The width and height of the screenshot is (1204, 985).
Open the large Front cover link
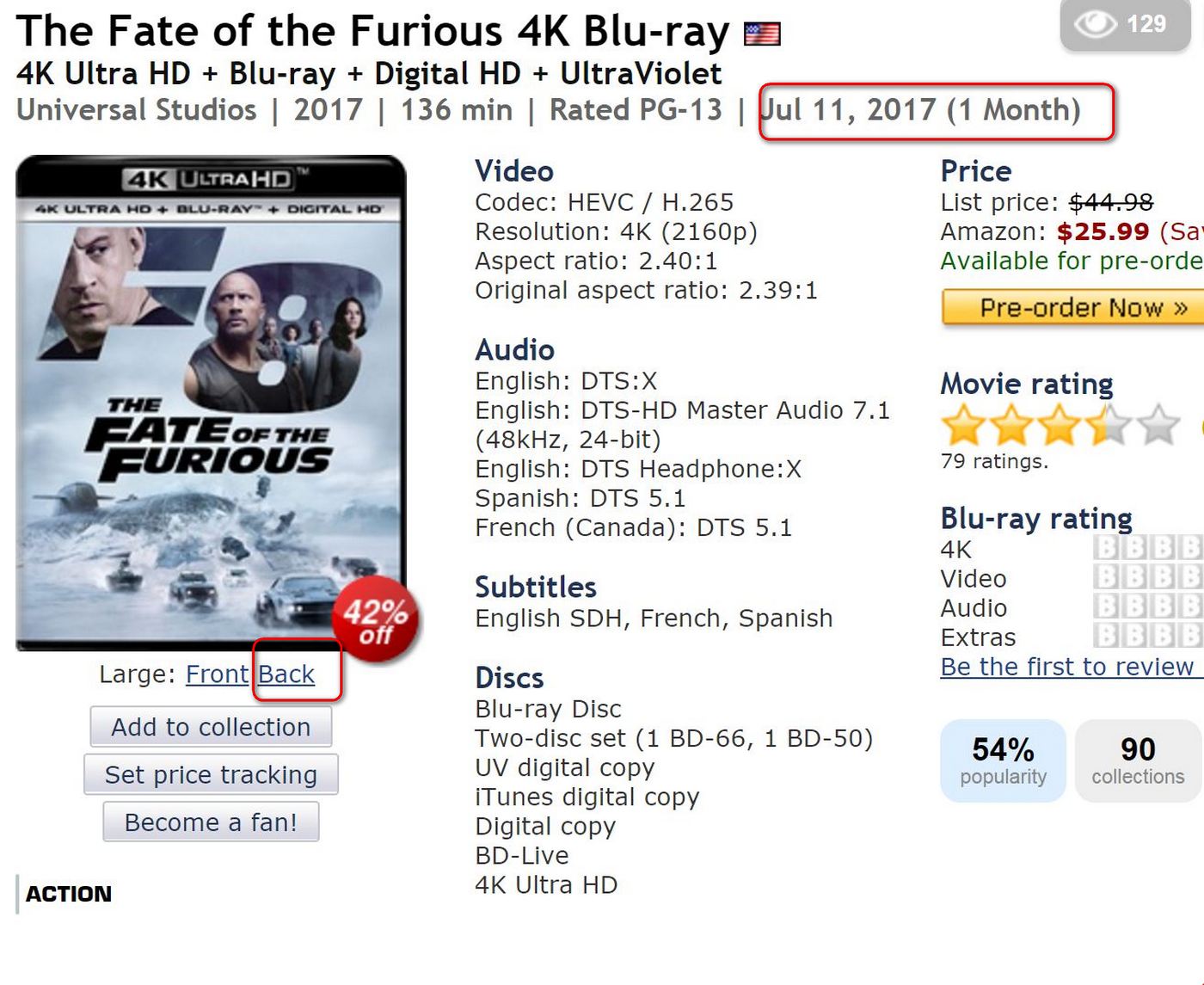click(x=217, y=674)
